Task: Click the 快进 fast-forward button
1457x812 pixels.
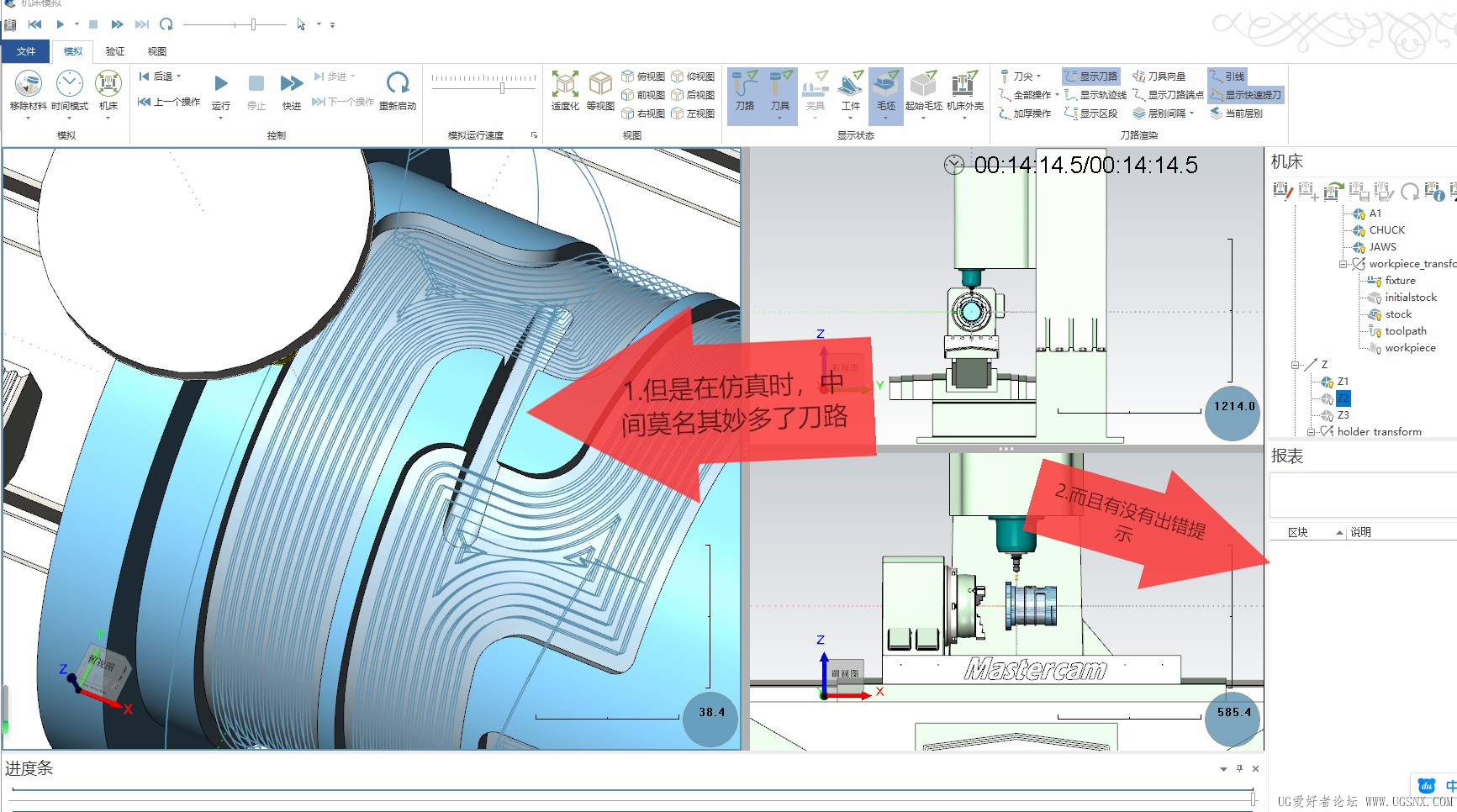Action: tap(292, 83)
